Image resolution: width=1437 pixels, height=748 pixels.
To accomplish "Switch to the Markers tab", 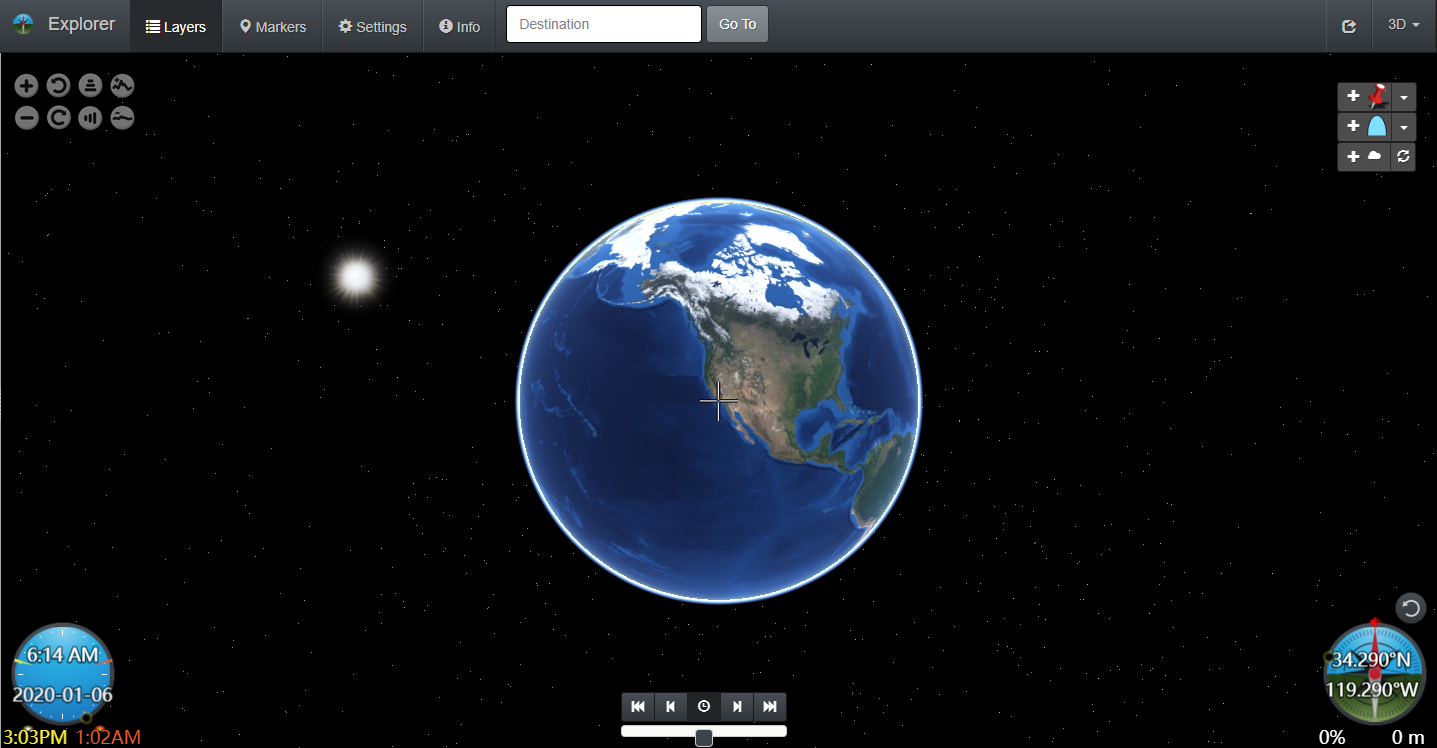I will pos(271,27).
